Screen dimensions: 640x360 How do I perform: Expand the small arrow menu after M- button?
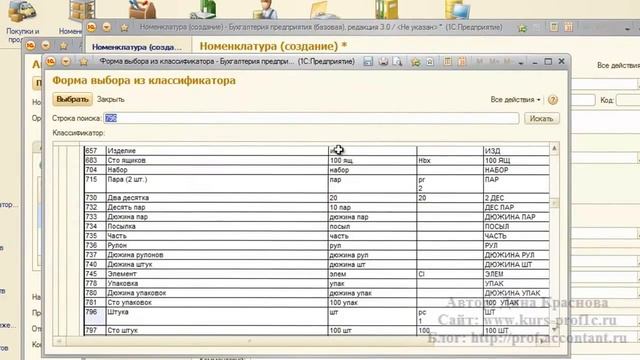point(521,63)
